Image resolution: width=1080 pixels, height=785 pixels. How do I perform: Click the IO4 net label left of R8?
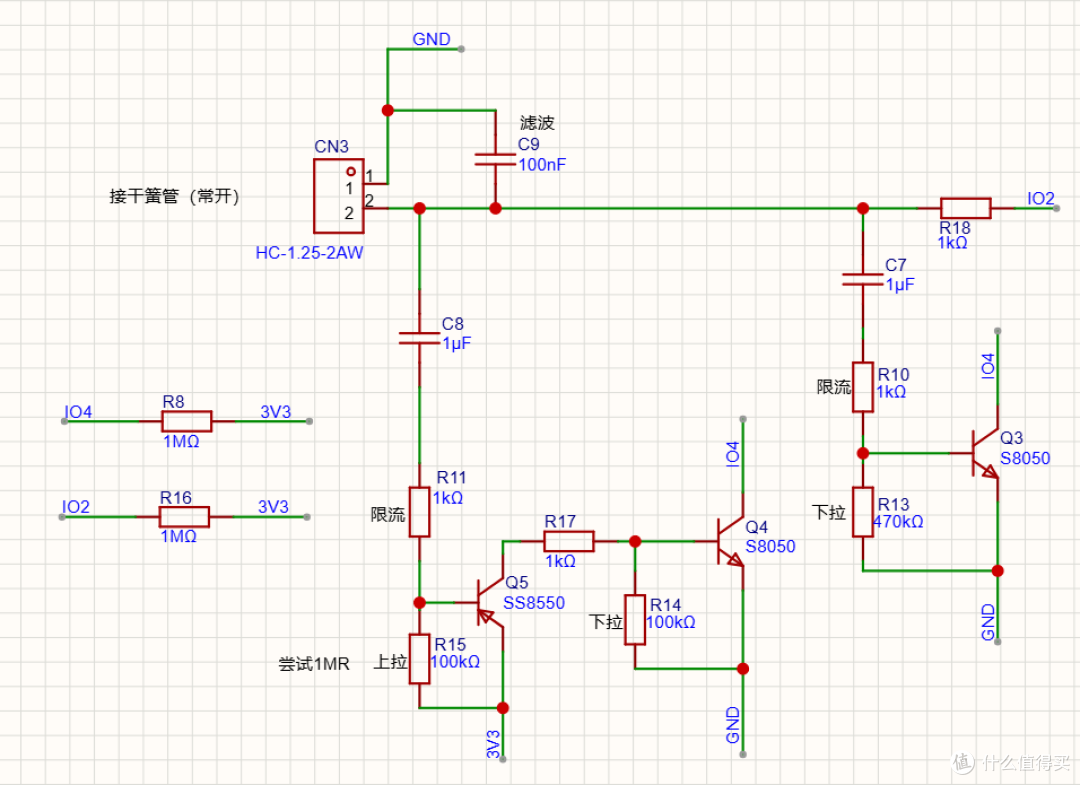pos(79,412)
